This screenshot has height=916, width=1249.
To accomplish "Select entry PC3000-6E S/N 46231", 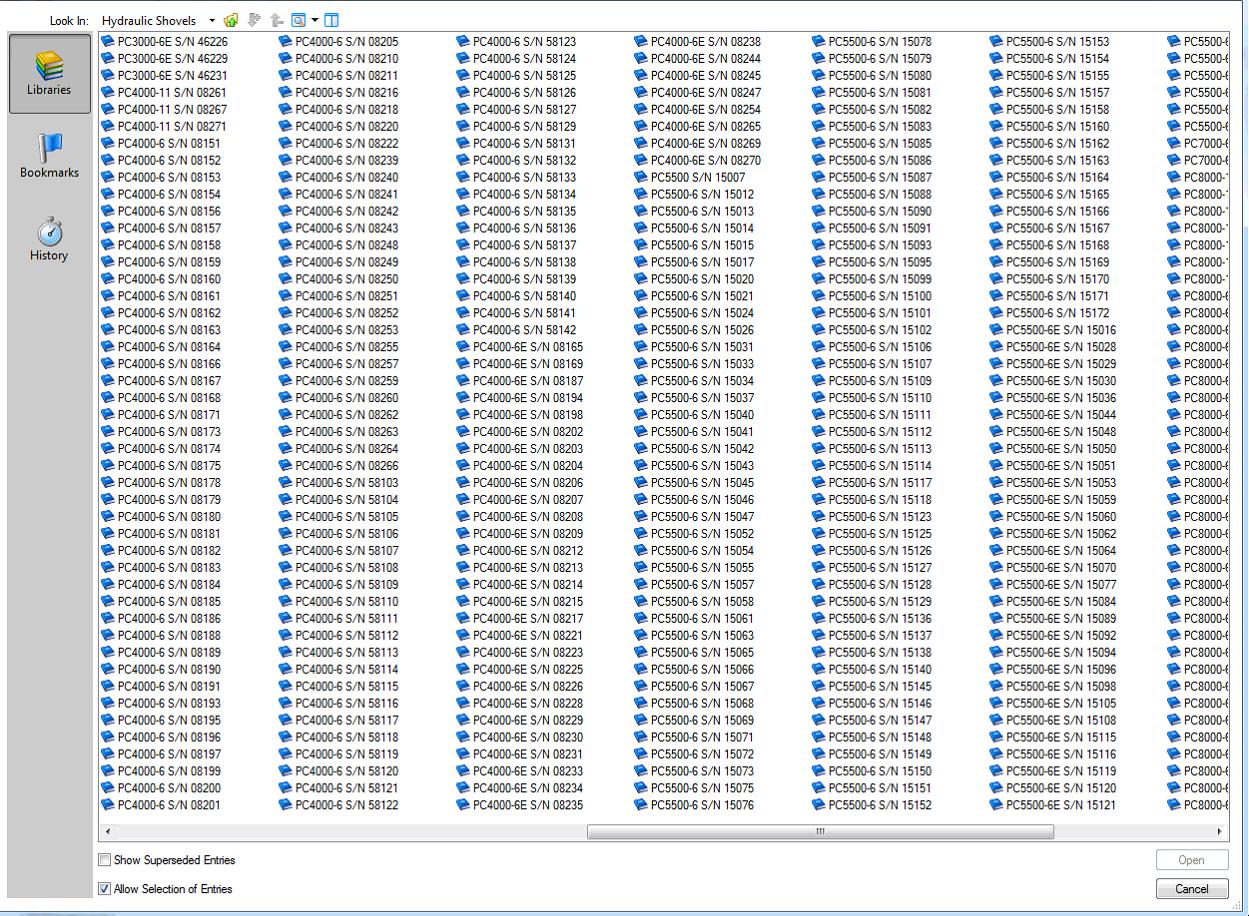I will 165,76.
